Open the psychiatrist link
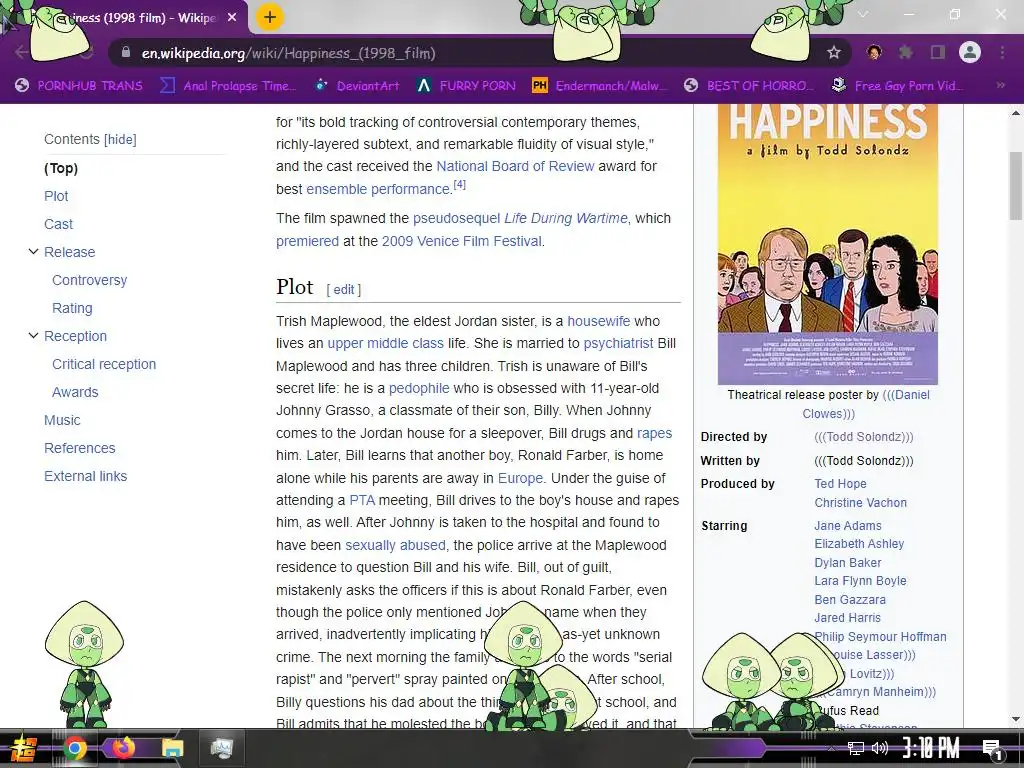 pyautogui.click(x=618, y=344)
